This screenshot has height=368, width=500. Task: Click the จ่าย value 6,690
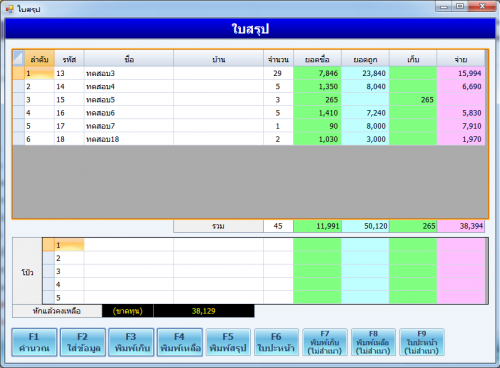tap(461, 87)
